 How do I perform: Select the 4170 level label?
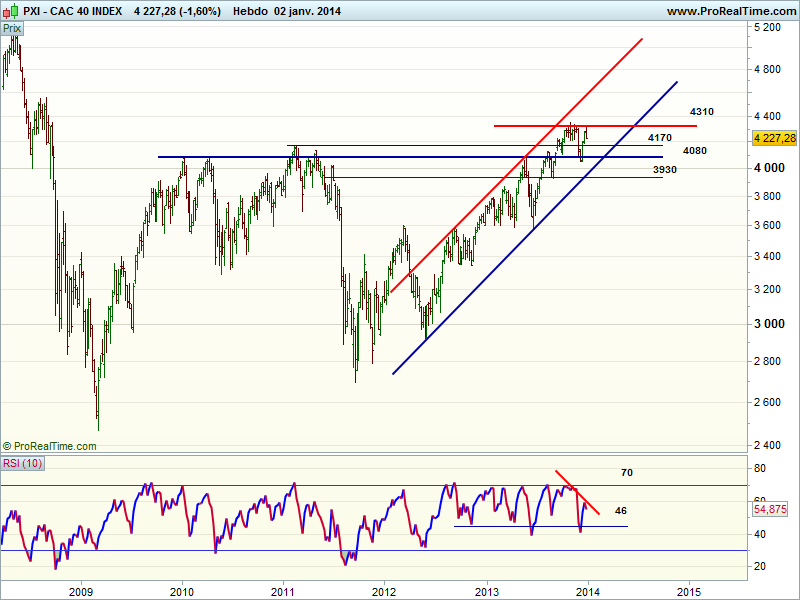pyautogui.click(x=659, y=137)
